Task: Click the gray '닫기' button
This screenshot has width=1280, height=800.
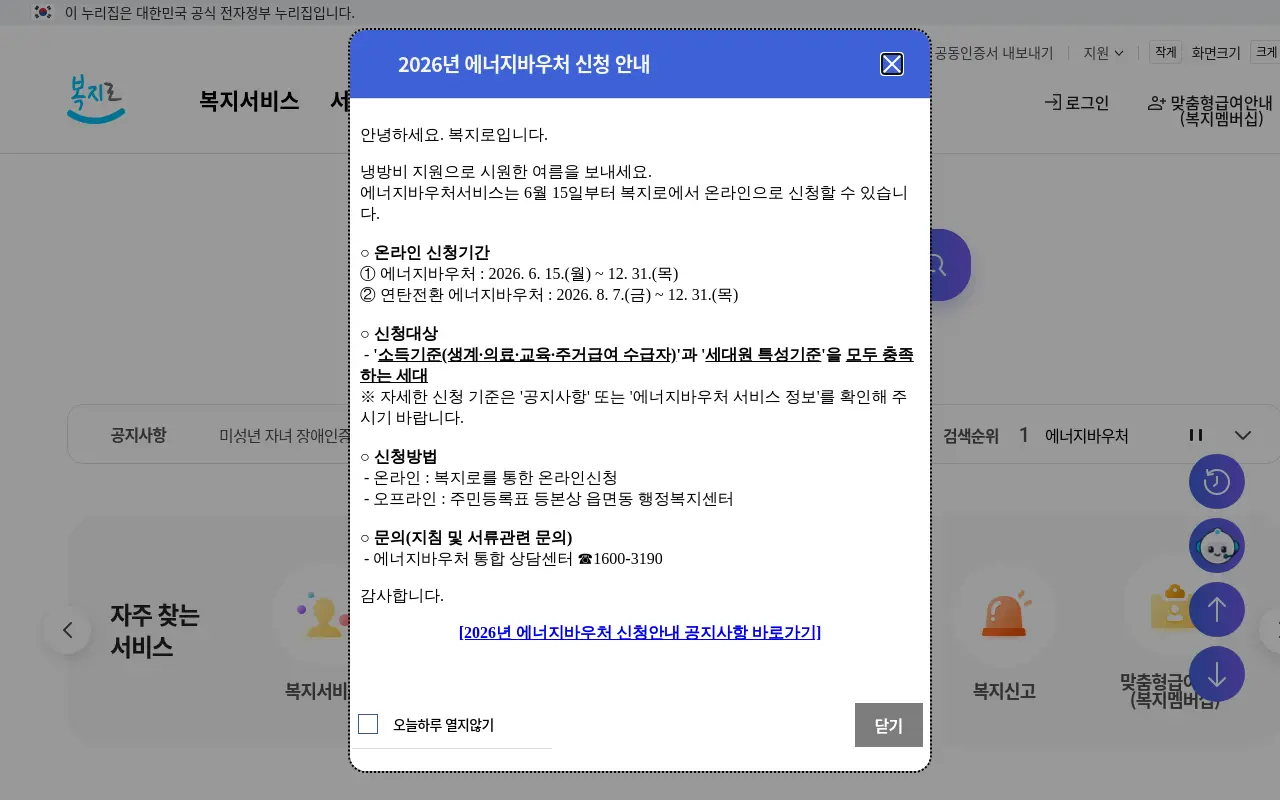Action: (x=889, y=725)
